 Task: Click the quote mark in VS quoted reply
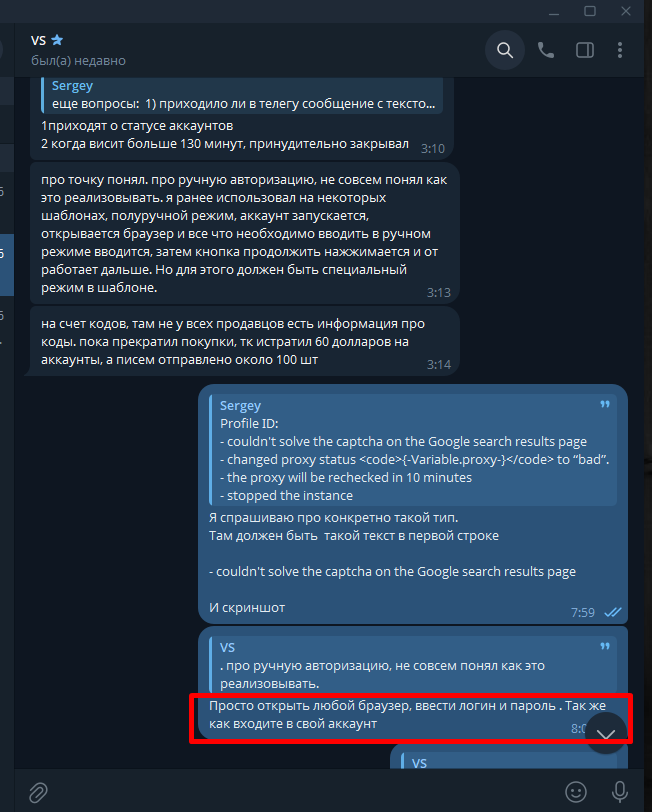pos(605,646)
